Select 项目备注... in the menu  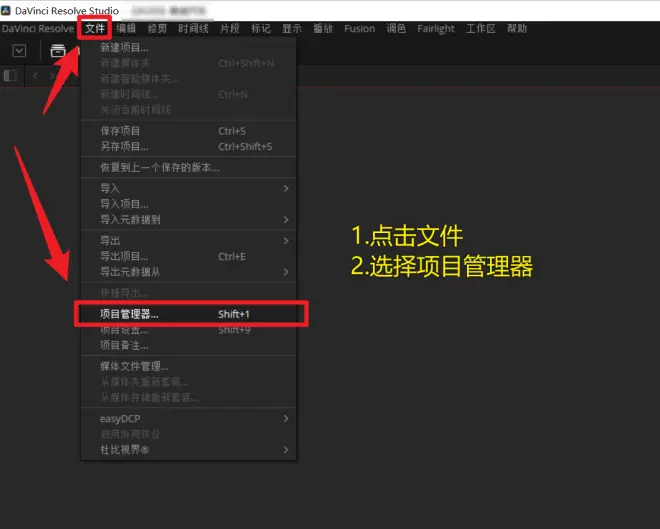coord(188,346)
